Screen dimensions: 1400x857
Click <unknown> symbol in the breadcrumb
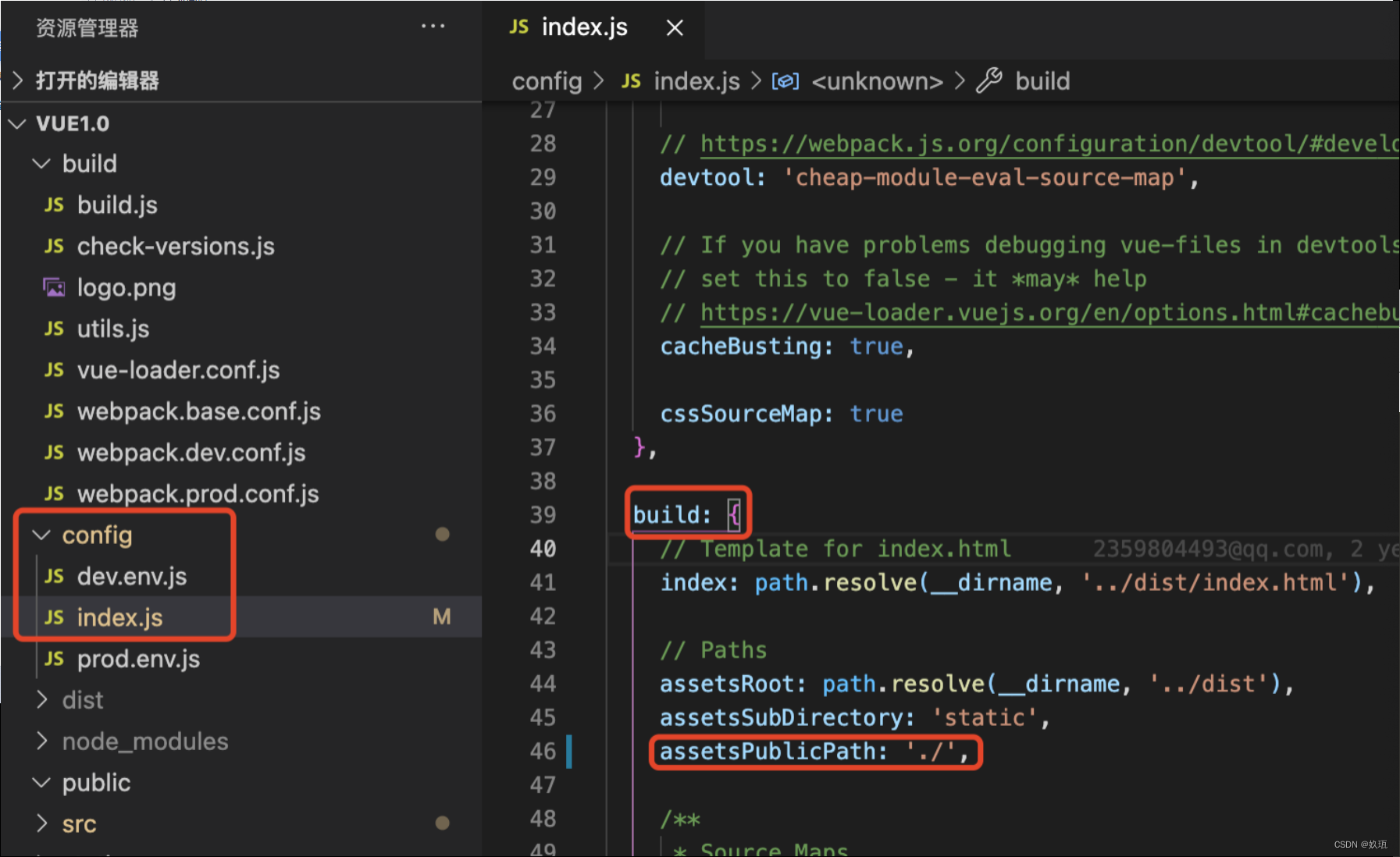click(877, 81)
